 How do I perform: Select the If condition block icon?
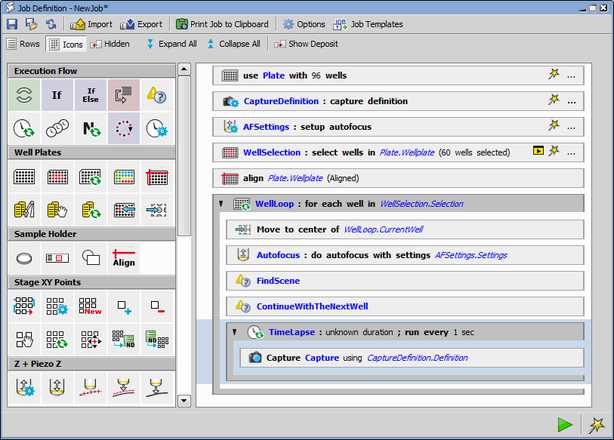click(59, 95)
